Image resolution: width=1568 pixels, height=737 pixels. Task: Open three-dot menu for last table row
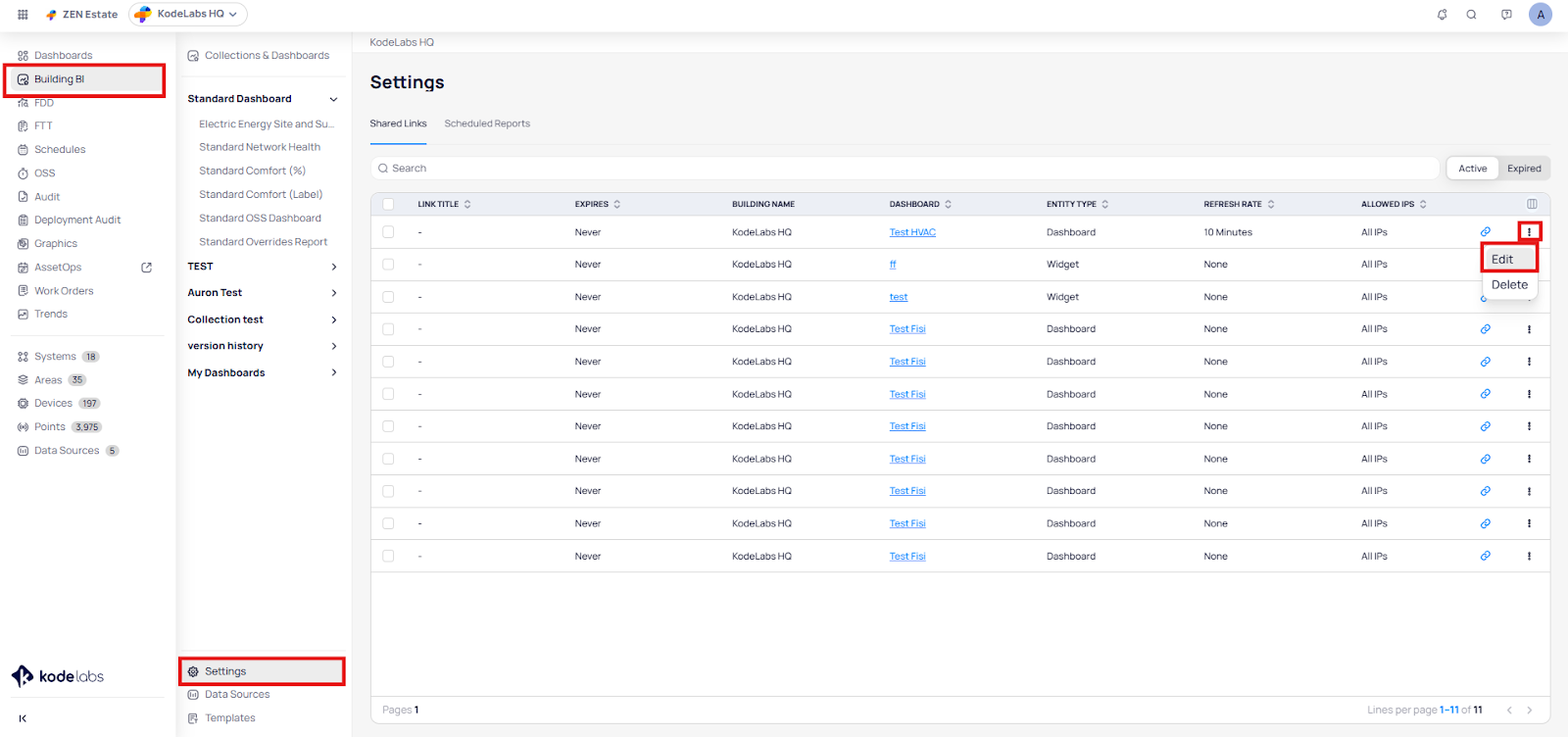[1529, 557]
